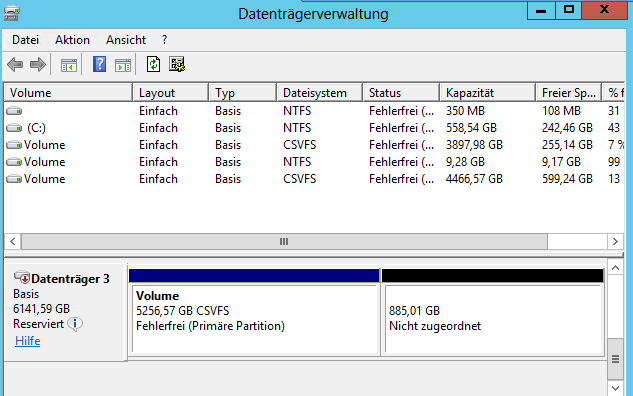633x396 pixels.
Task: Close the Datenträgerverwaltung window
Action: 604,10
